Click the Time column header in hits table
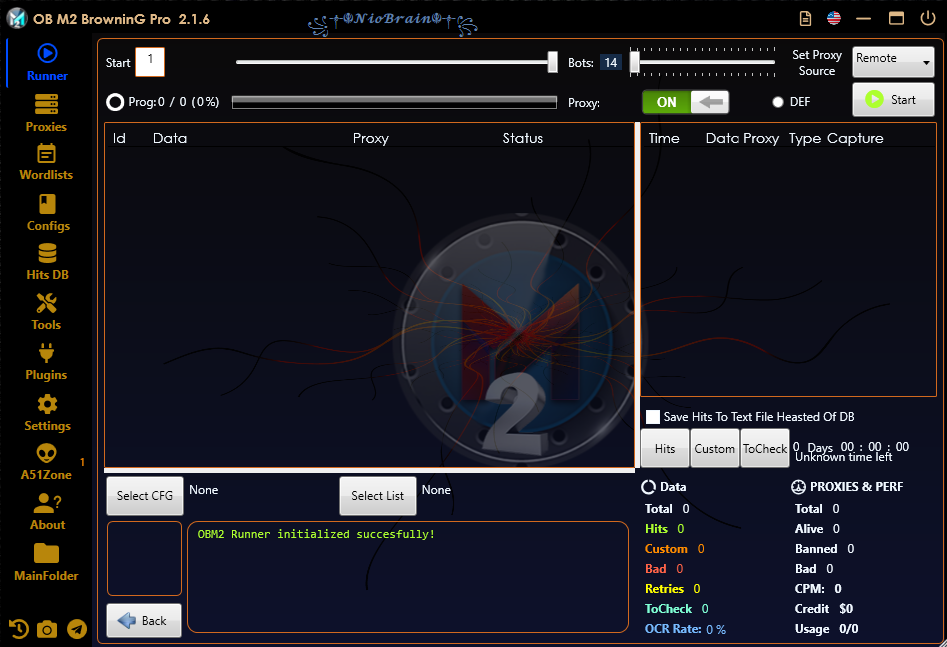 pos(664,138)
